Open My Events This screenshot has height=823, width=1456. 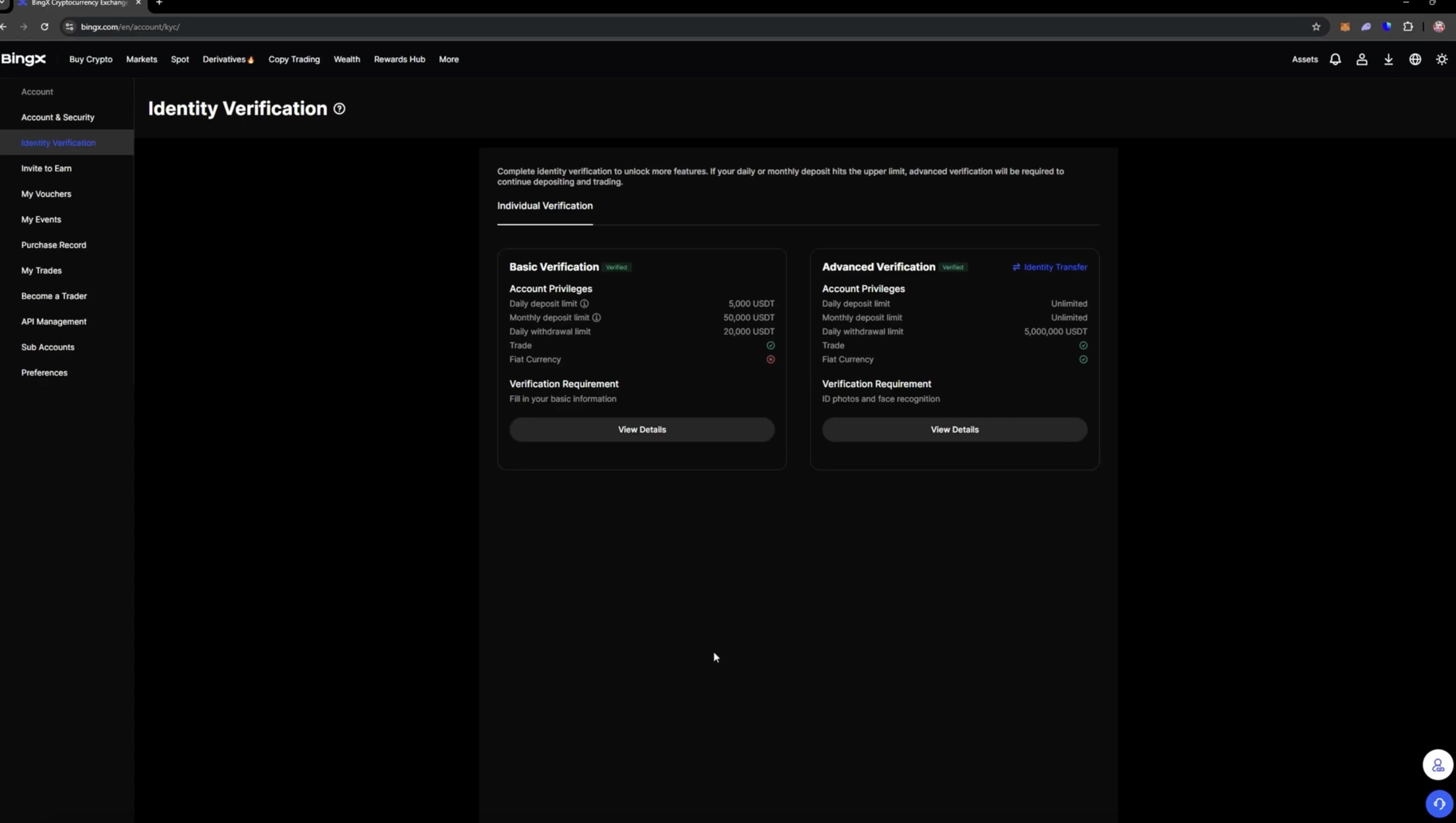click(x=41, y=219)
